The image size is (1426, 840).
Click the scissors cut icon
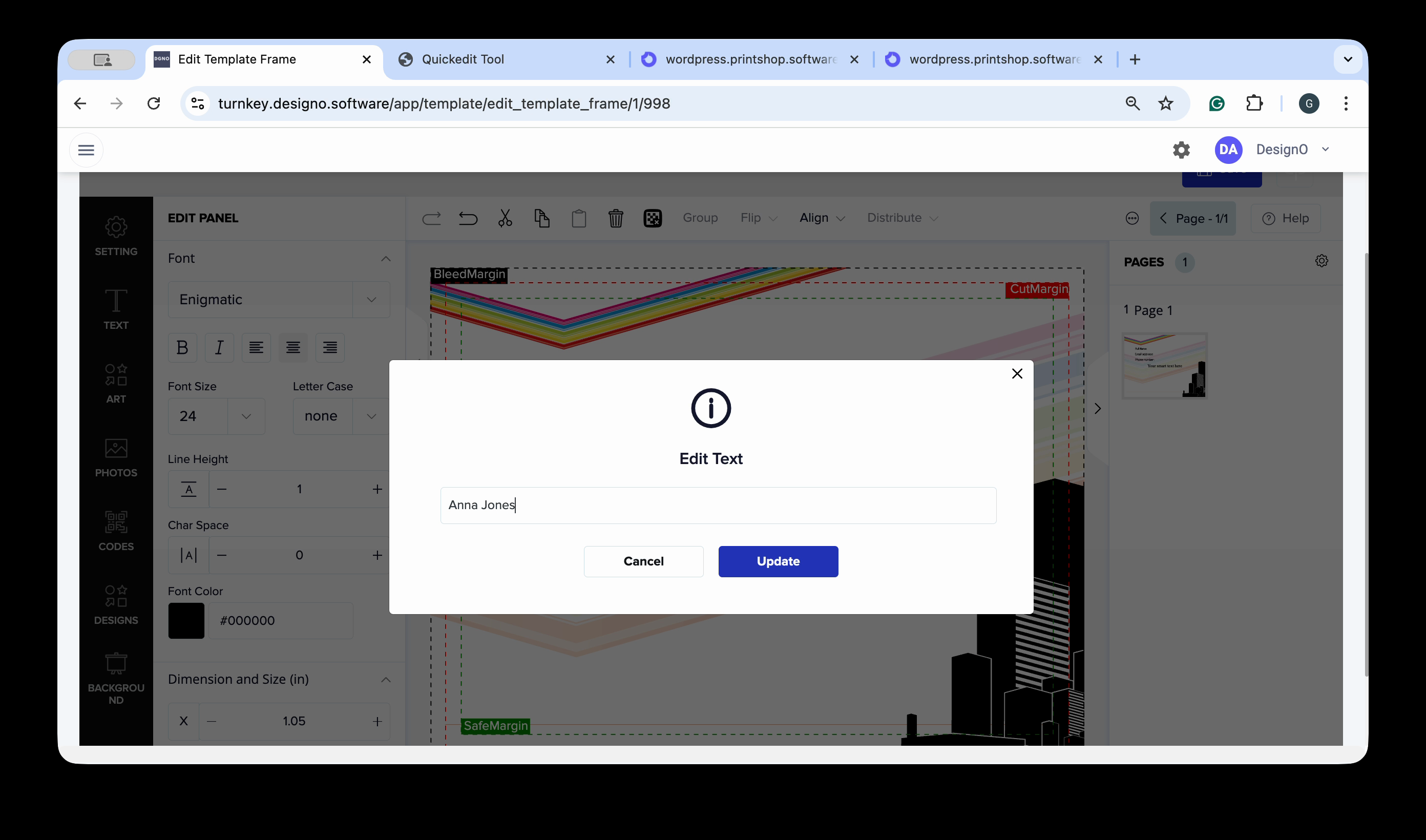click(x=505, y=219)
